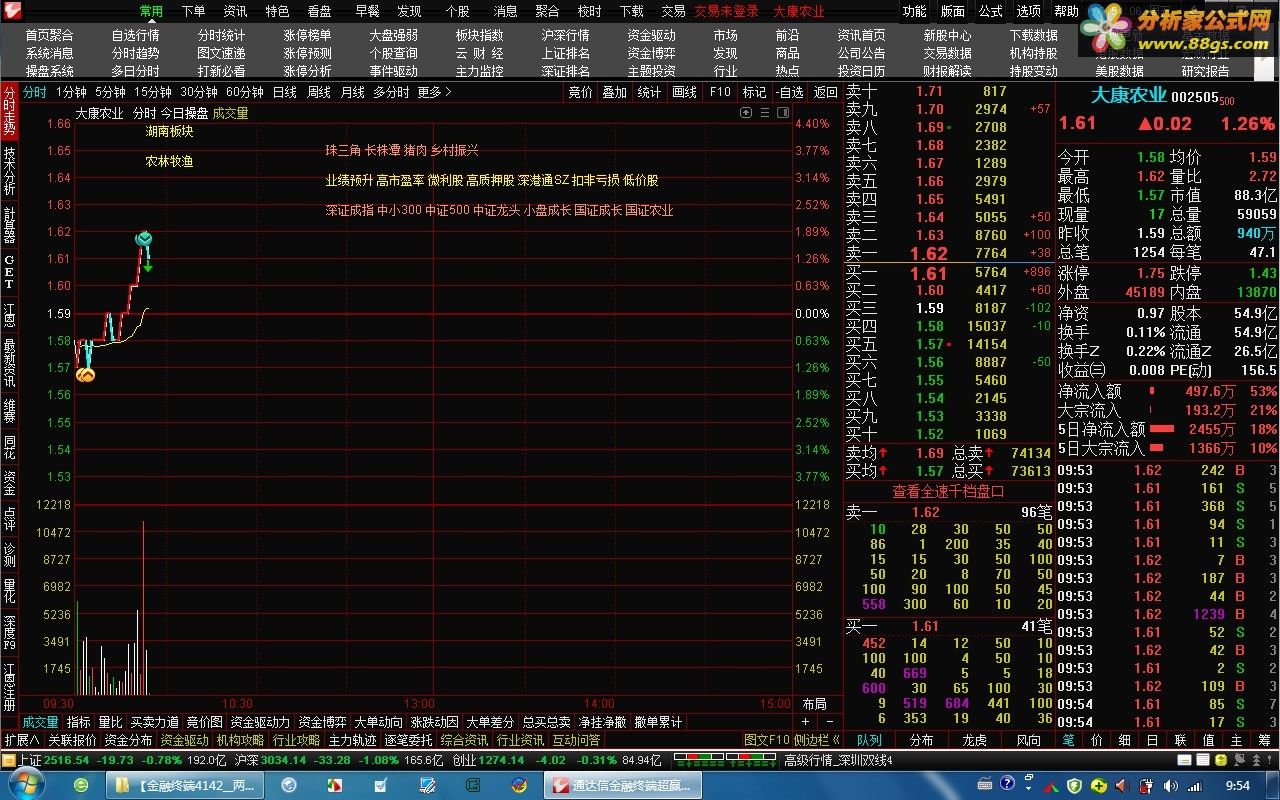1280x800 pixels.
Task: Open the Windows Start button
Action: (26, 785)
